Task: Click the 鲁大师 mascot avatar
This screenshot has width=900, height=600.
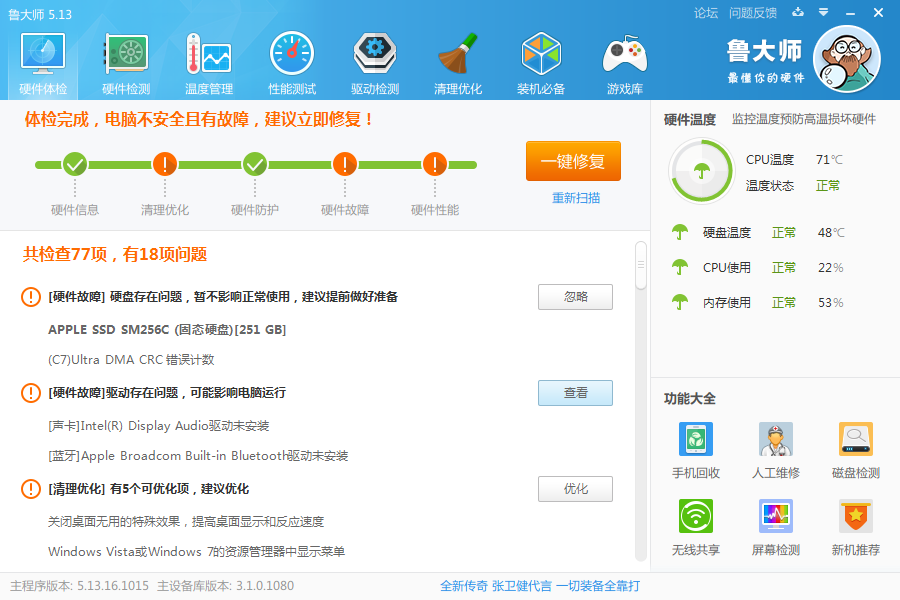Action: point(847,59)
